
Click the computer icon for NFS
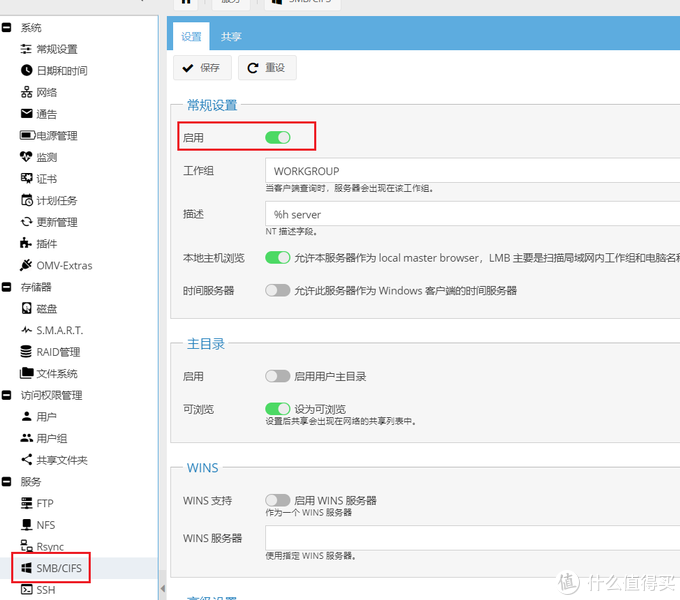[x=26, y=525]
